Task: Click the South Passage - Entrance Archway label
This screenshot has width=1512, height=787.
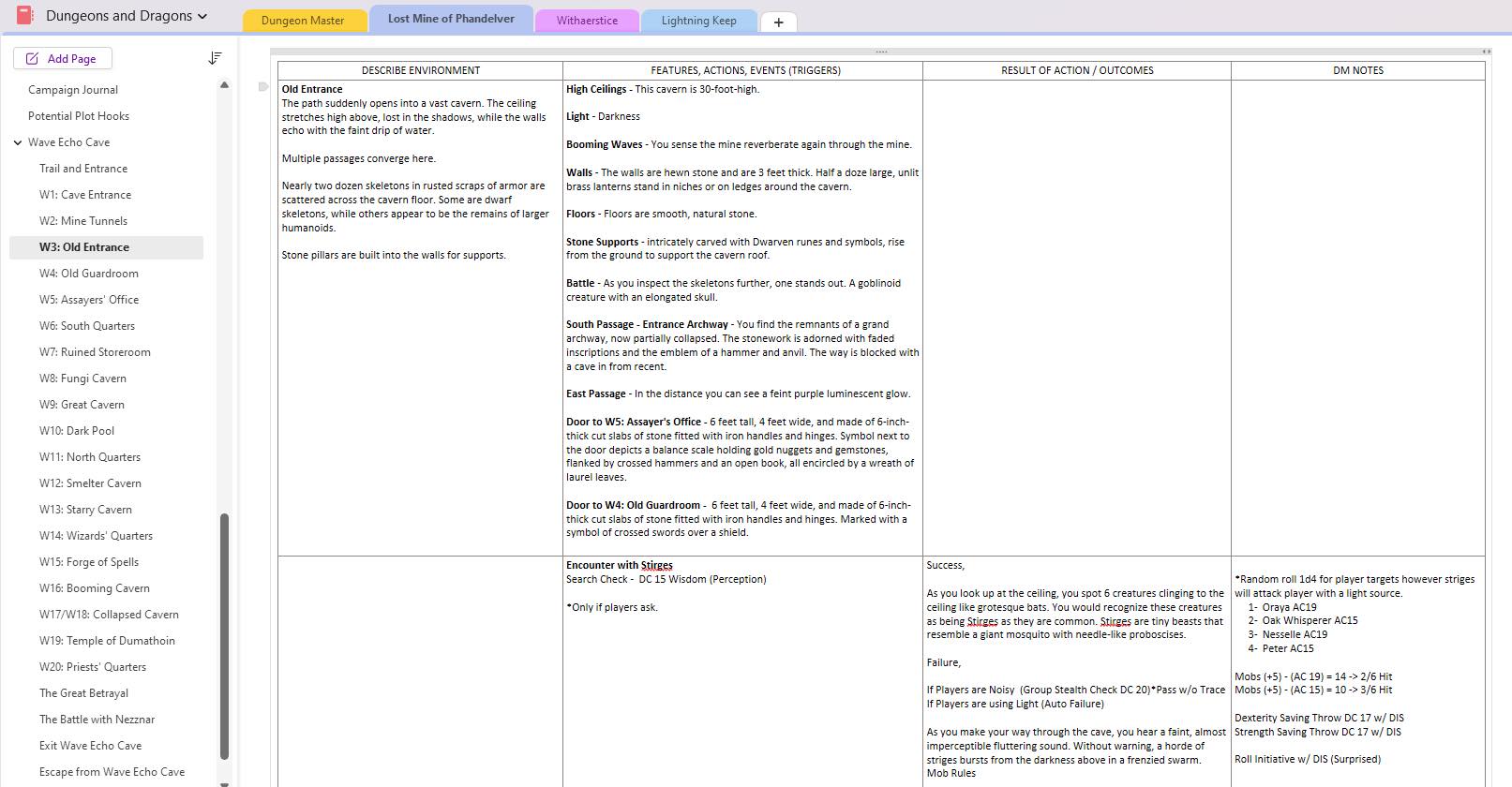Action: point(647,324)
